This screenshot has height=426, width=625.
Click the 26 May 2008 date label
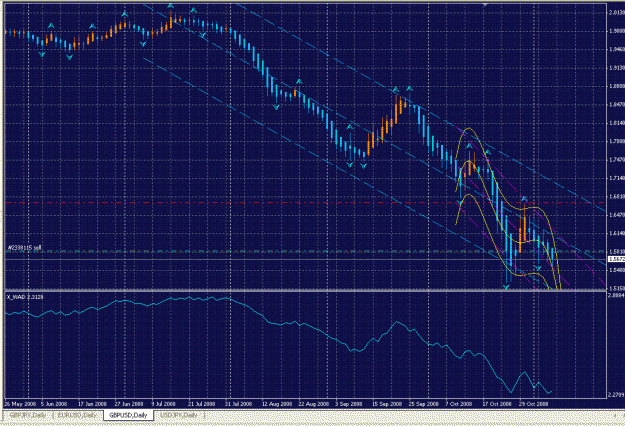coord(19,404)
